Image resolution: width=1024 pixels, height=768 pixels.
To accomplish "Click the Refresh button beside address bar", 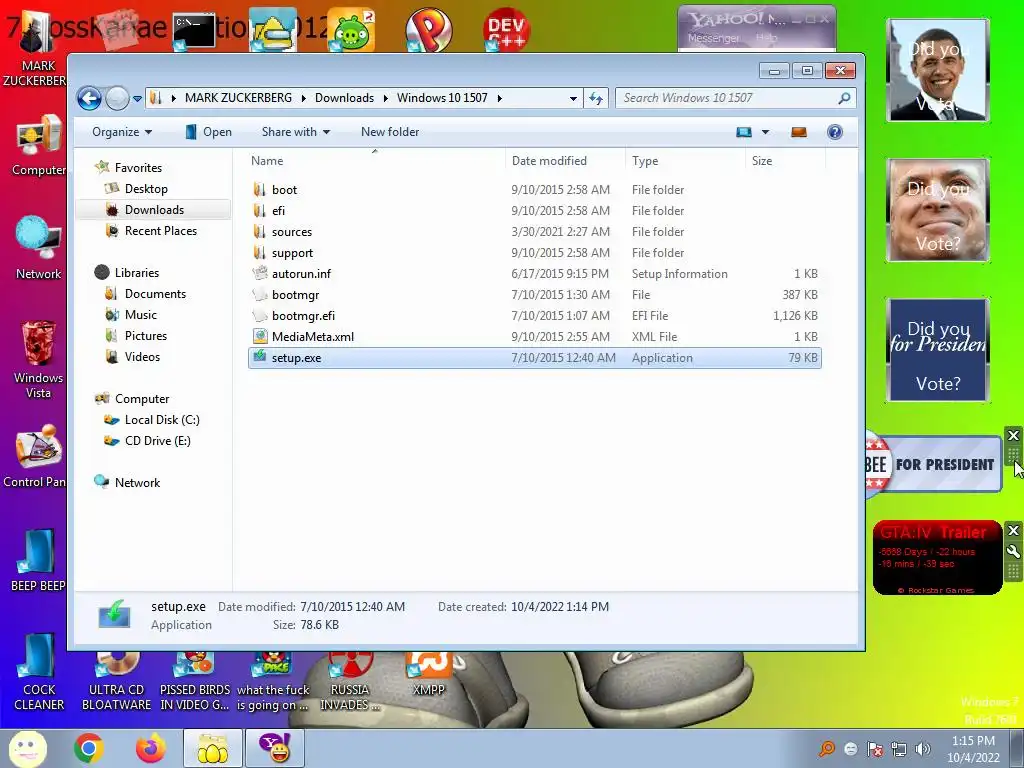I will pyautogui.click(x=596, y=99).
